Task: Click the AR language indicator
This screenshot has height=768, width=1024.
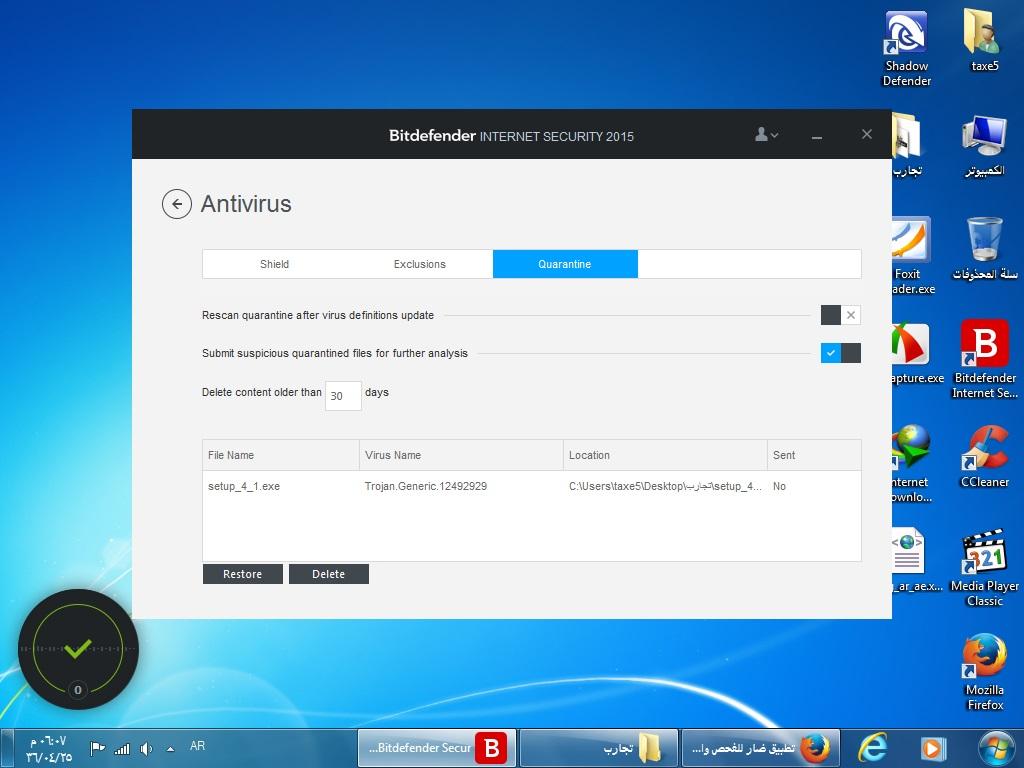Action: pyautogui.click(x=197, y=746)
